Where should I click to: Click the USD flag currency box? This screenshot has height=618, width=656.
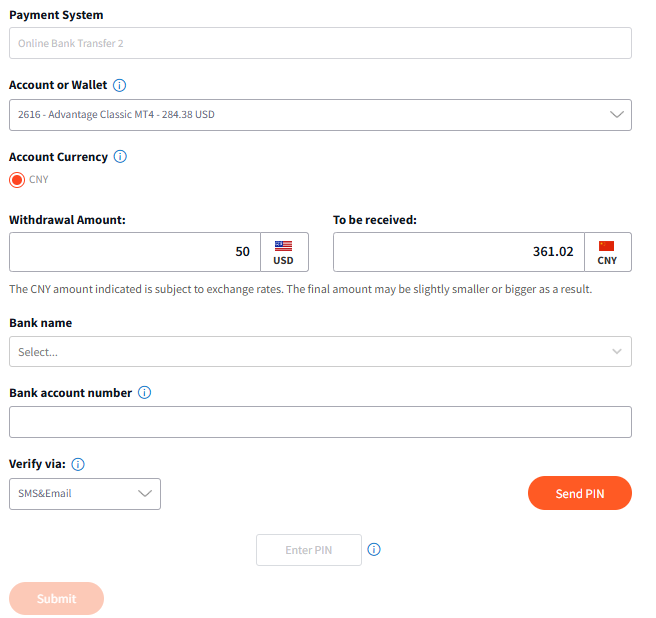(x=284, y=252)
